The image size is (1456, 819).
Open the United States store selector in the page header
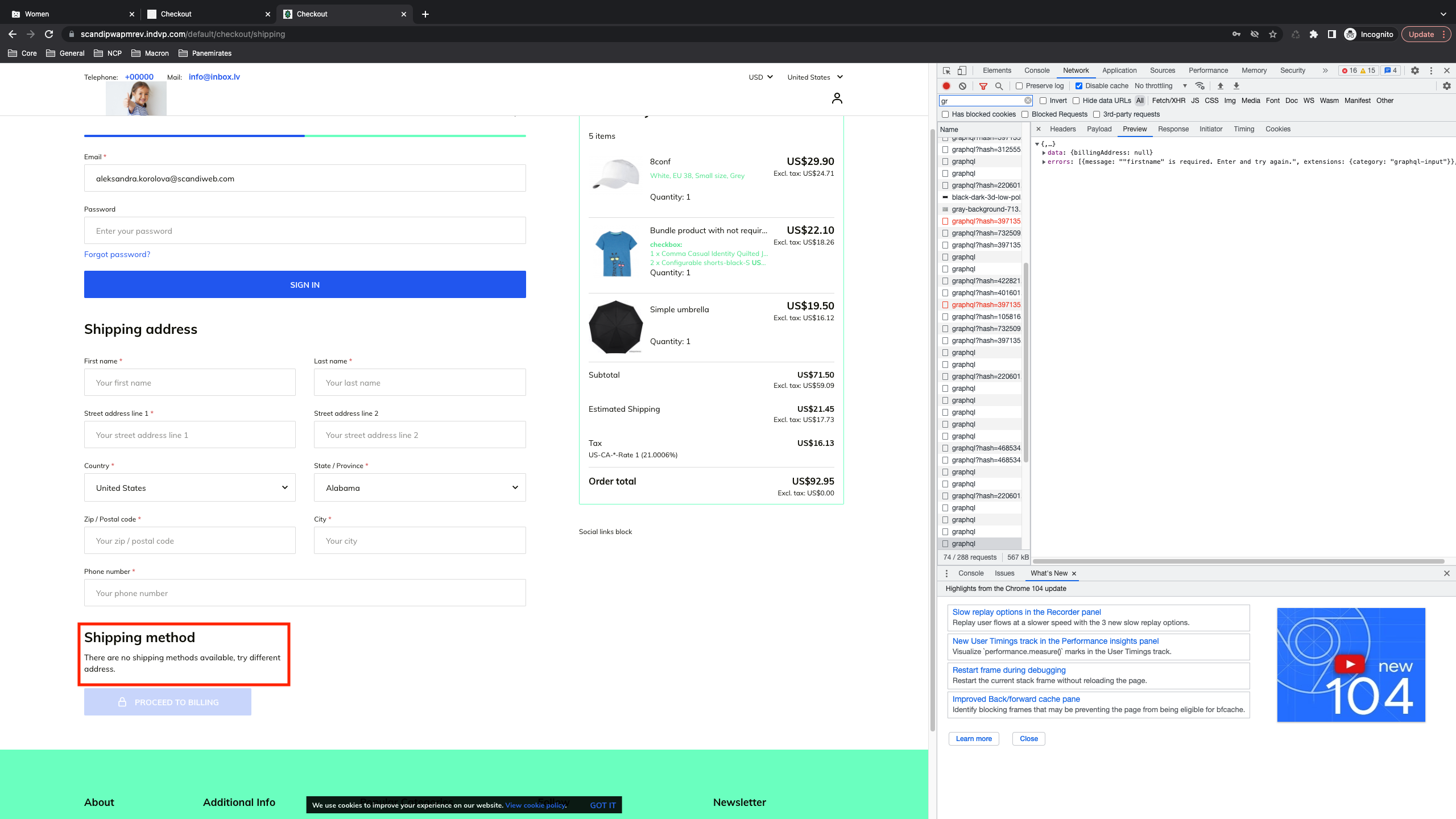coord(815,77)
